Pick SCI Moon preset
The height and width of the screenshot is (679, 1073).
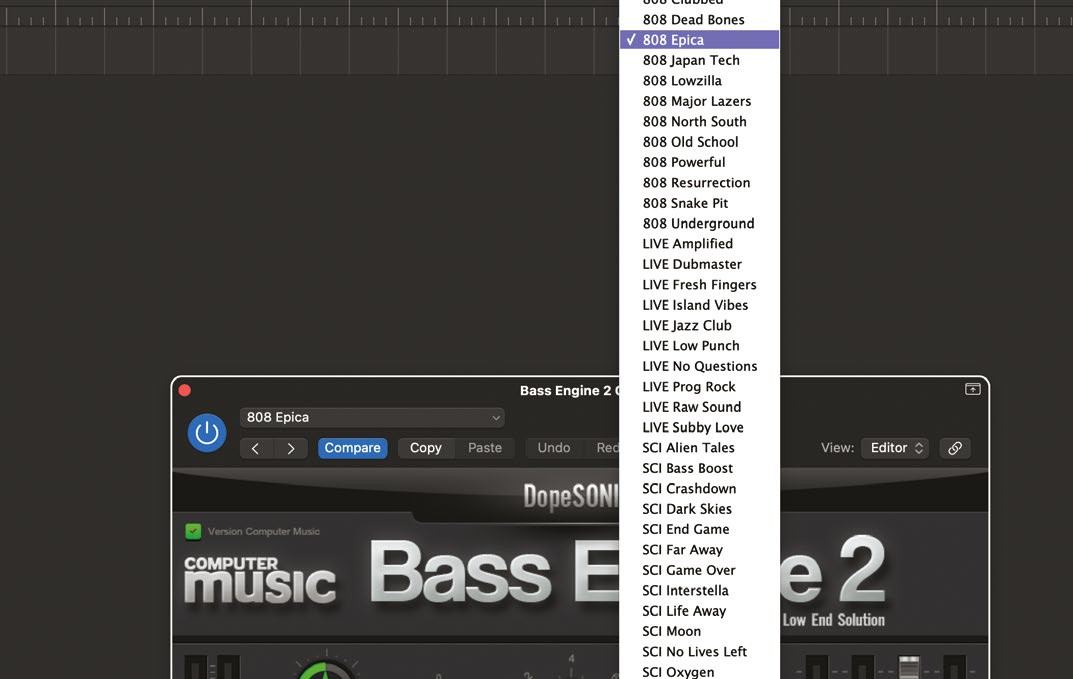[699, 631]
